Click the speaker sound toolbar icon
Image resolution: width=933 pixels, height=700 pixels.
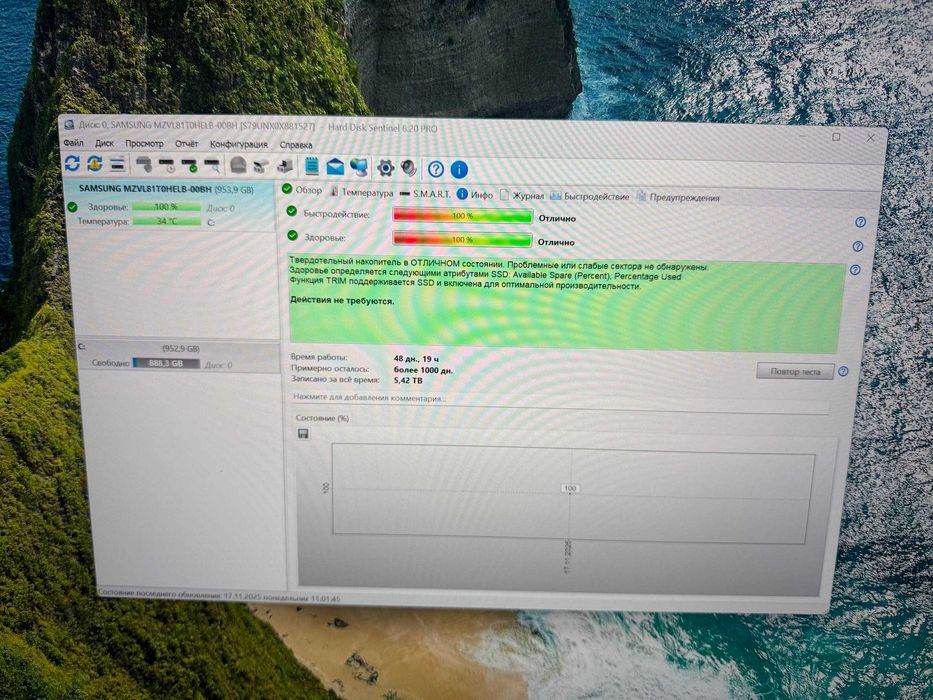point(408,168)
